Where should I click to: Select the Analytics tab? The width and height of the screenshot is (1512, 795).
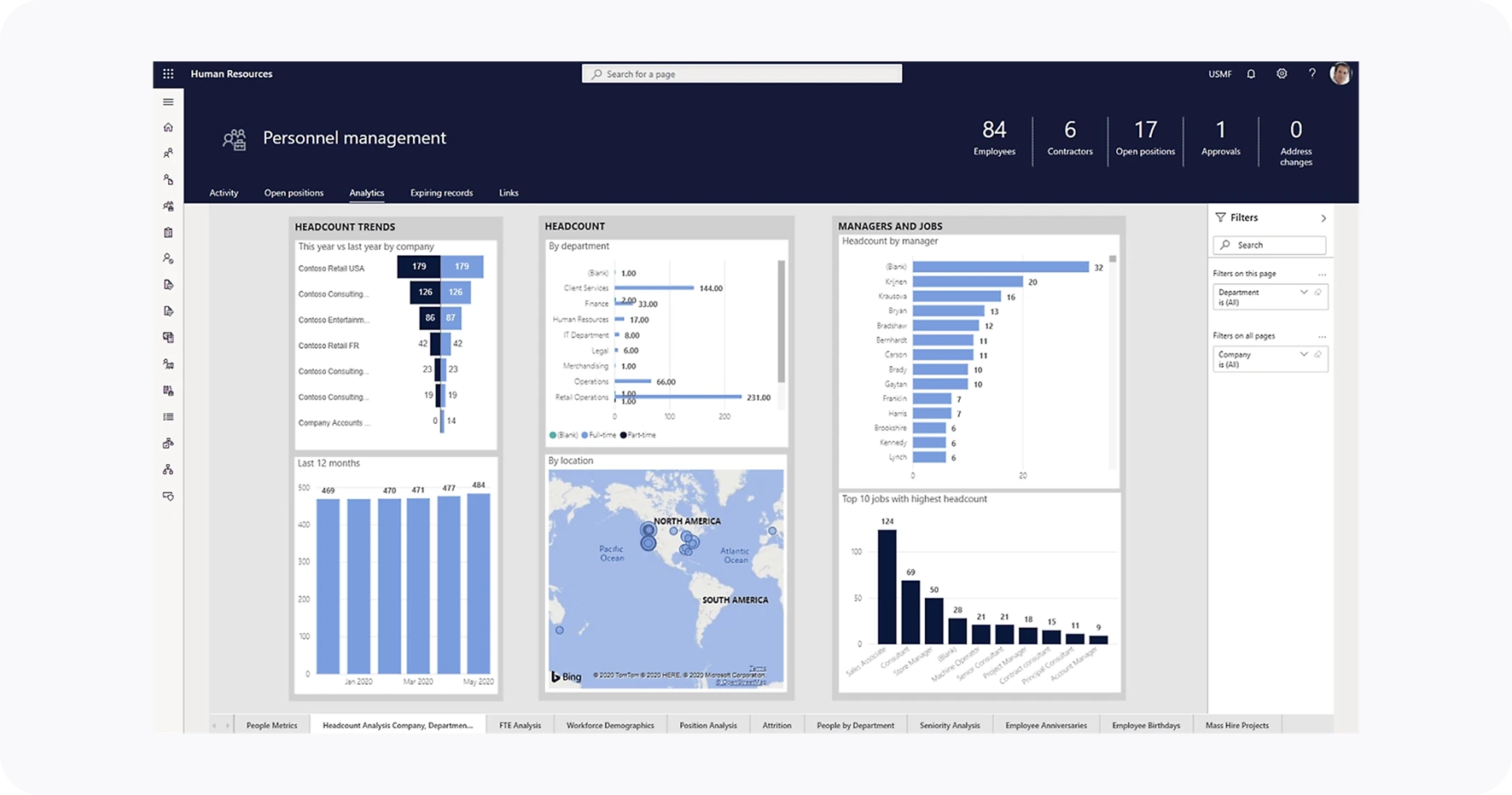point(367,193)
